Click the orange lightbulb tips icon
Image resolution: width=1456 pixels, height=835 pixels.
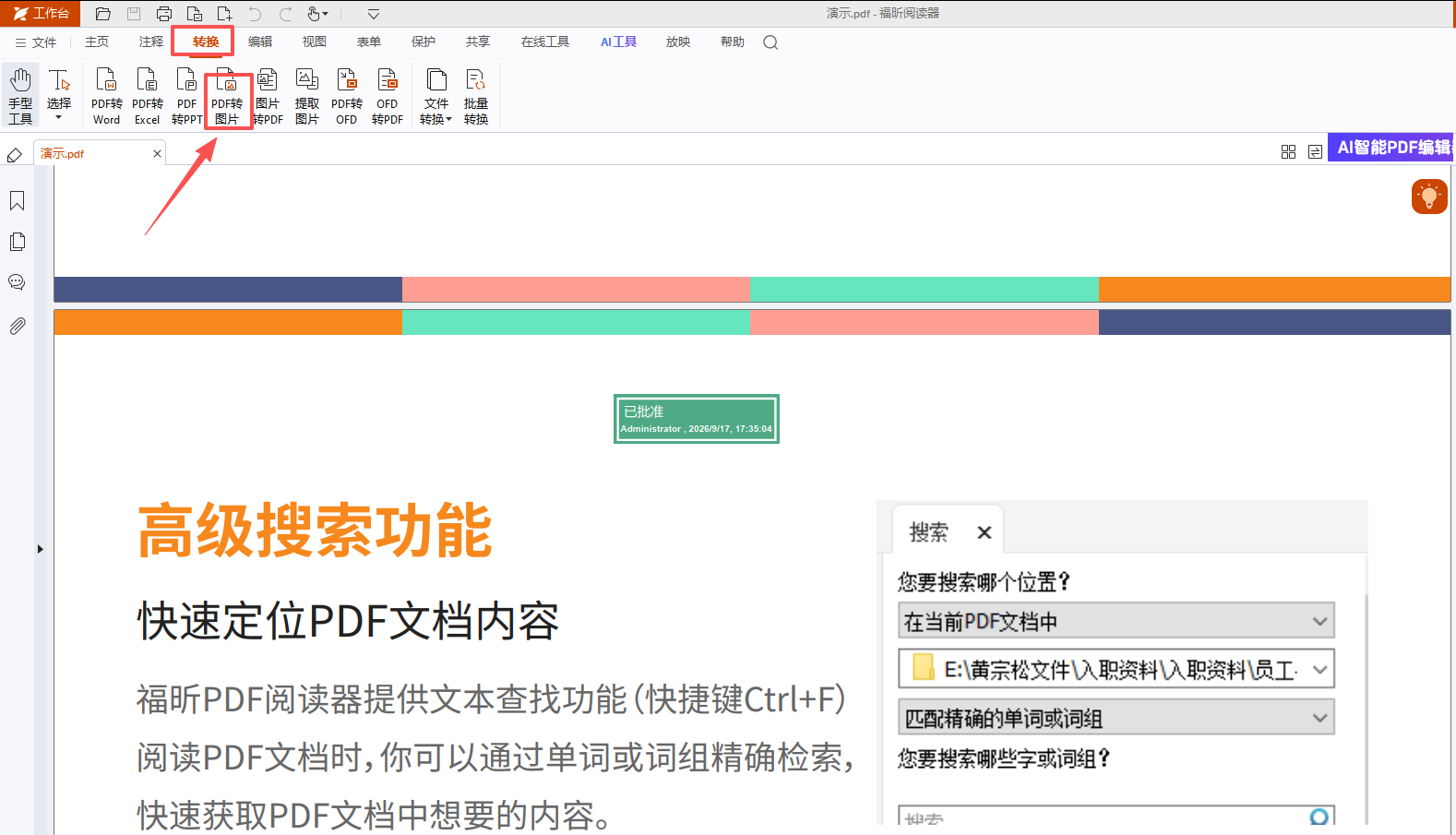(x=1429, y=196)
